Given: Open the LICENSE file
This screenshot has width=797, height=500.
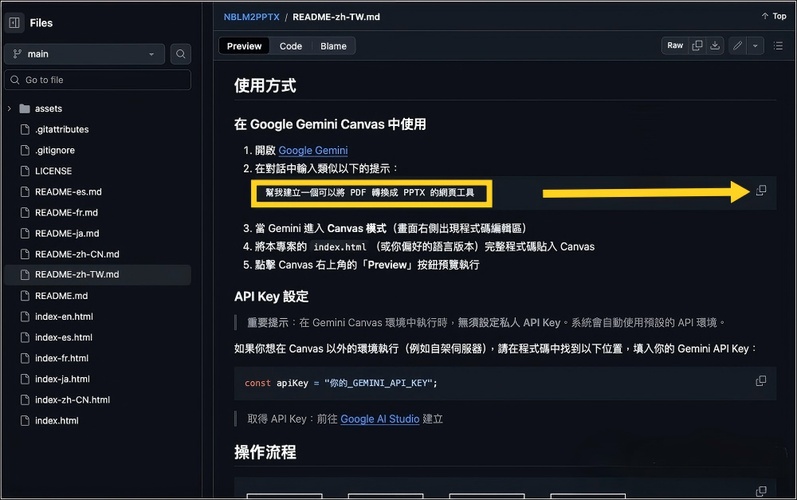Looking at the screenshot, I should click(x=53, y=171).
